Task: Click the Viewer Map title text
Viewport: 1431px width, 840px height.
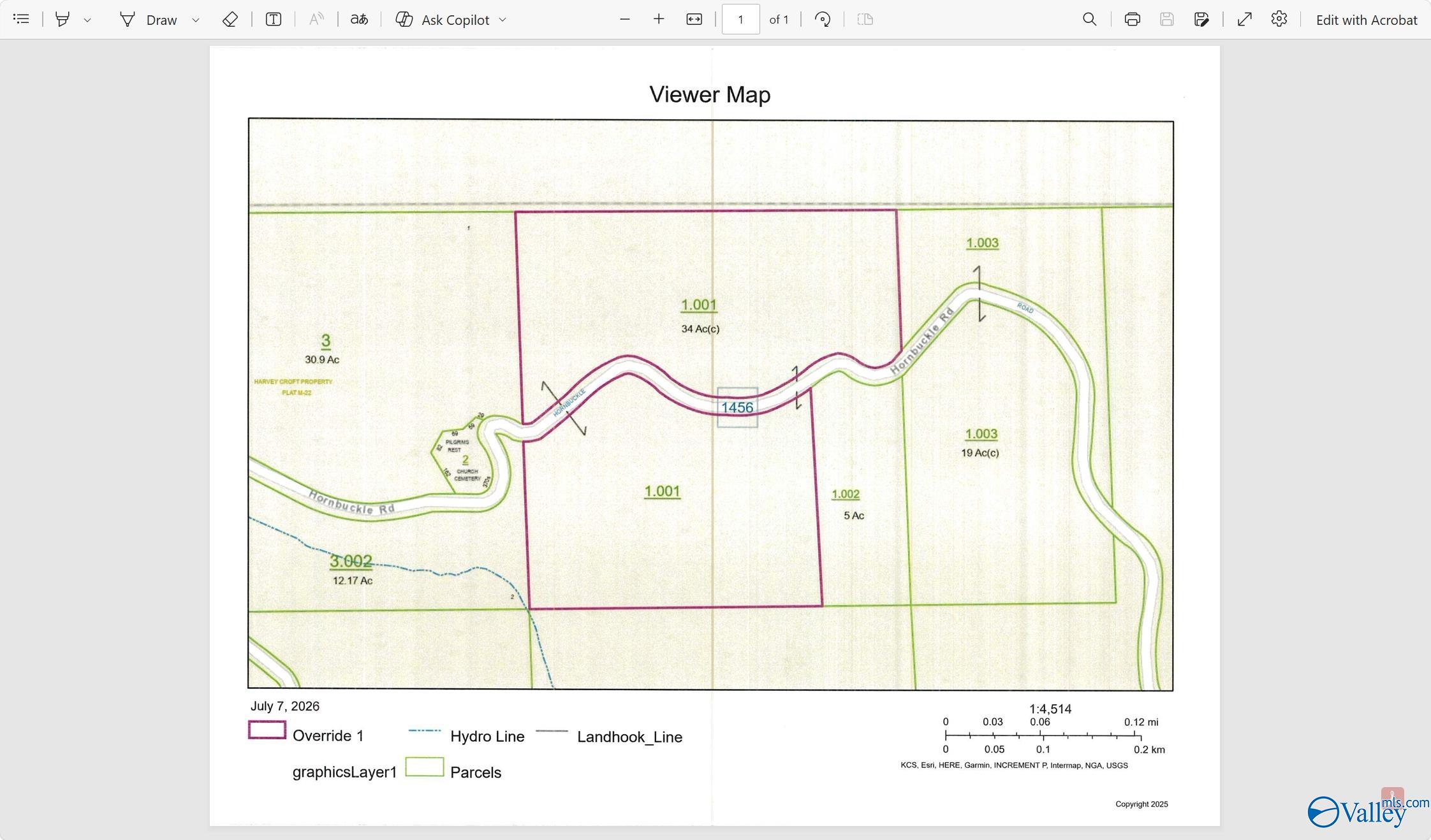Action: point(710,94)
